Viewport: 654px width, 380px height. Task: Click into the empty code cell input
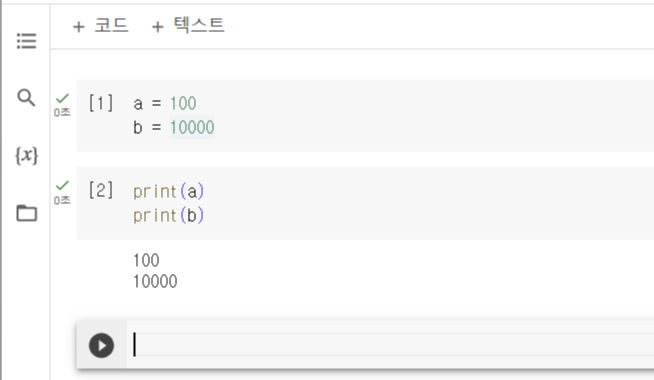pos(390,345)
